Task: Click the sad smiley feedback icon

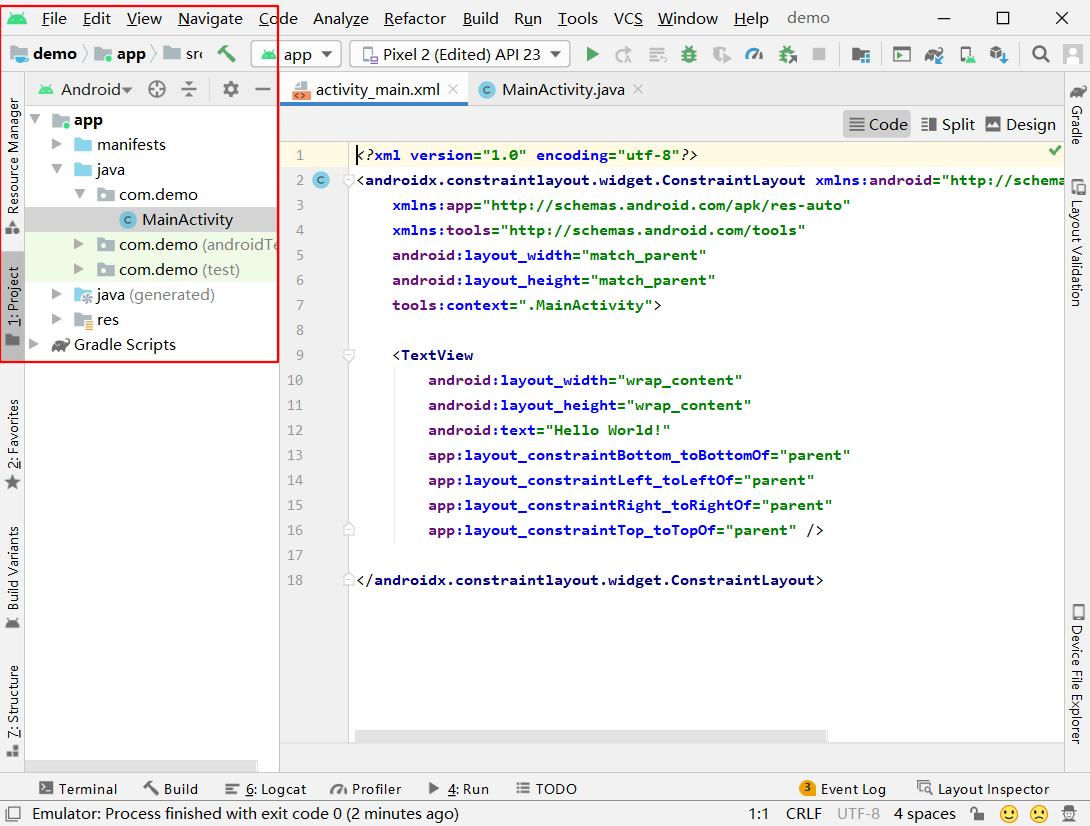Action: tap(1039, 813)
